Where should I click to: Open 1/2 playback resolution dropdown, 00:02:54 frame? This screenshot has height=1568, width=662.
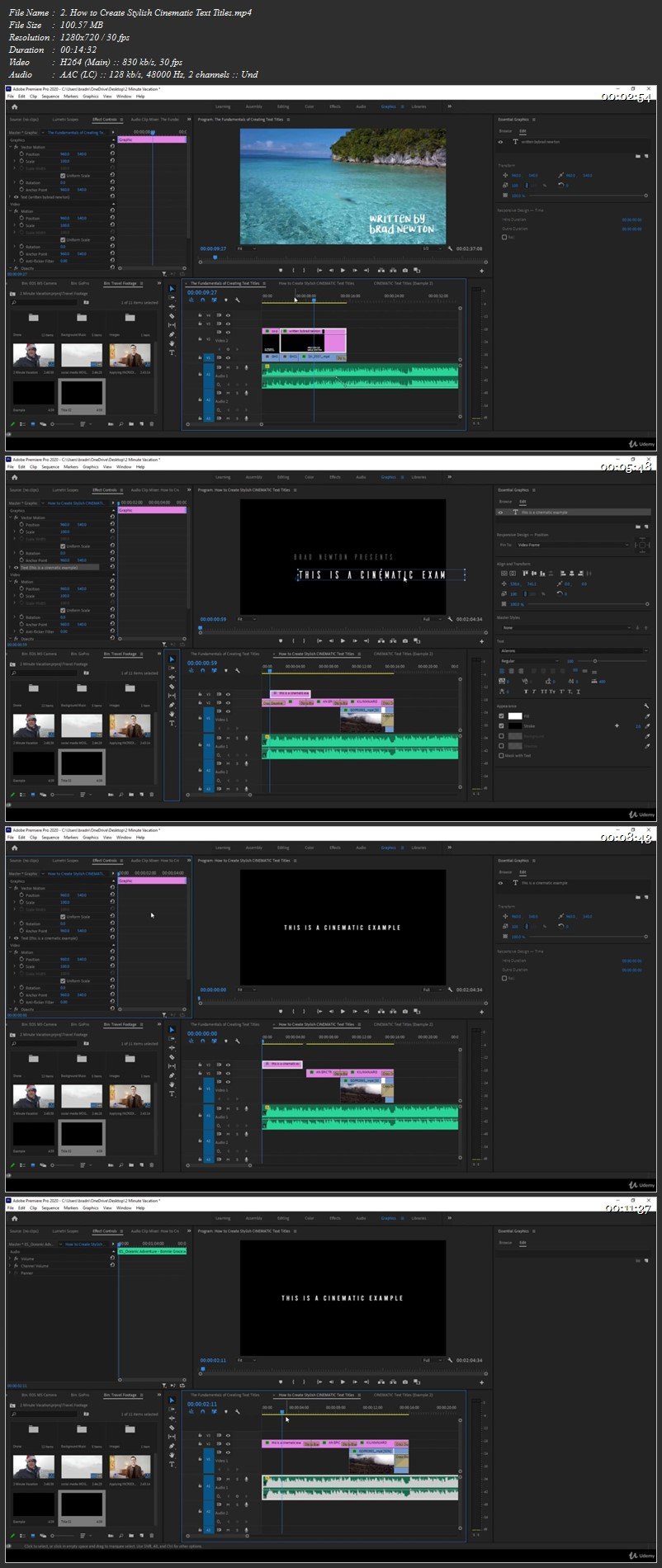click(x=433, y=248)
